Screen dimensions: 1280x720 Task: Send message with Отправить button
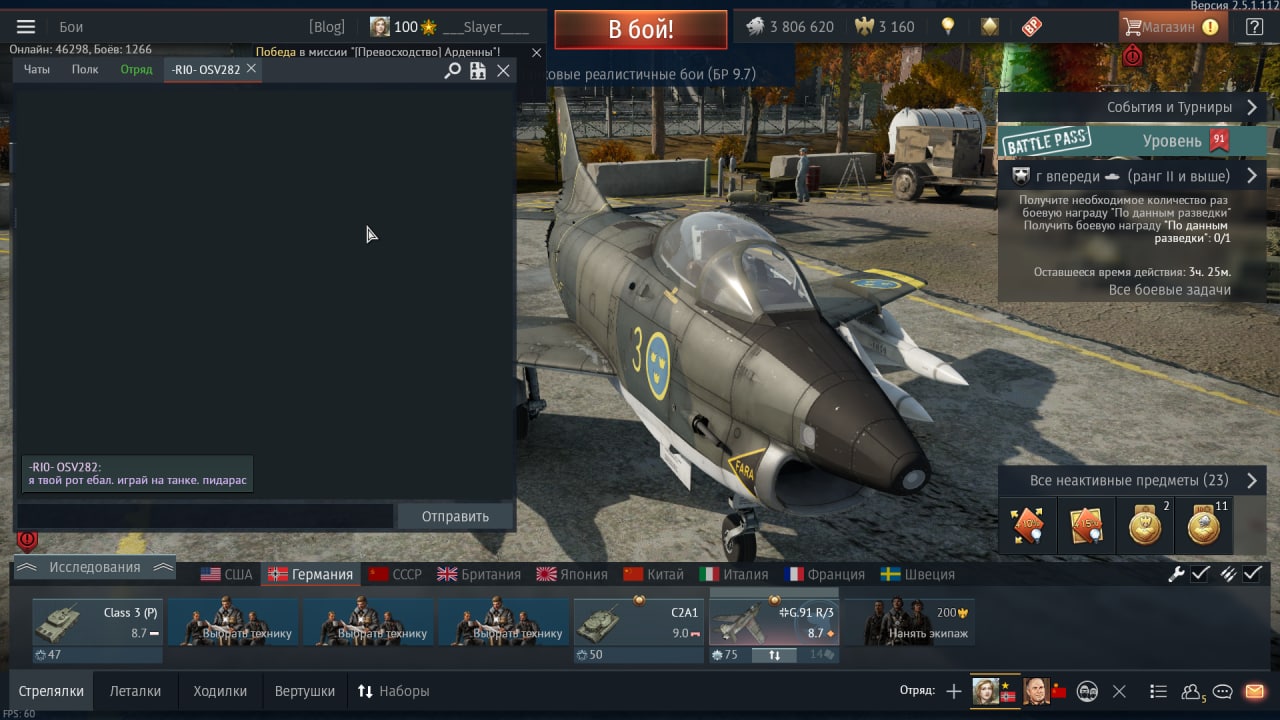(x=455, y=516)
